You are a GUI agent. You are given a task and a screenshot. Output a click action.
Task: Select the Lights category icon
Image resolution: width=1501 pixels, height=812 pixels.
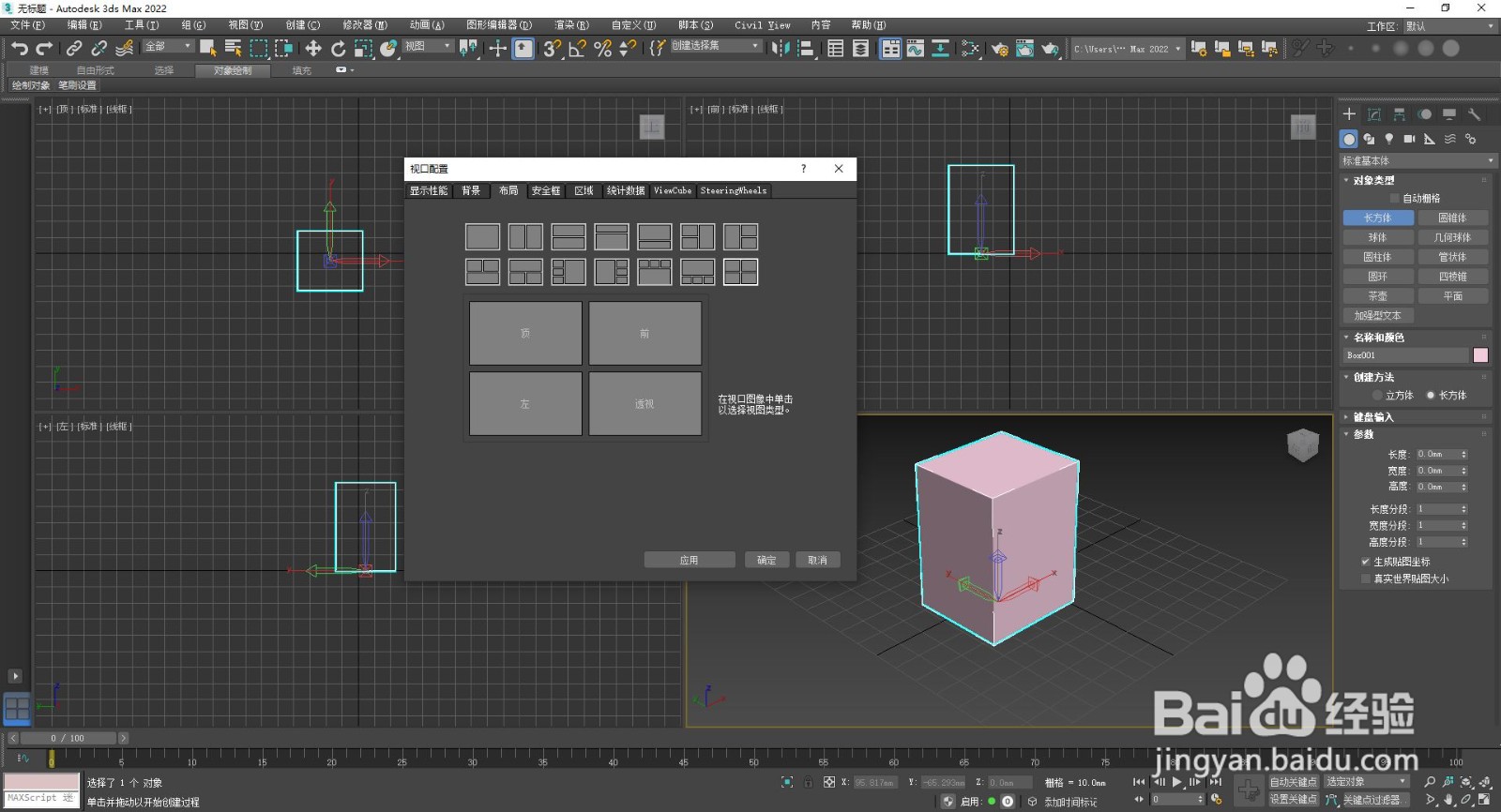(x=1389, y=139)
